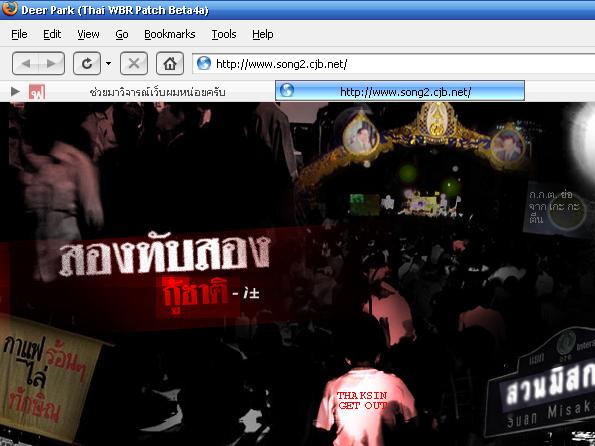The width and height of the screenshot is (595, 446).
Task: Click the red bookmark icon on the bookmarks bar
Action: click(x=37, y=92)
